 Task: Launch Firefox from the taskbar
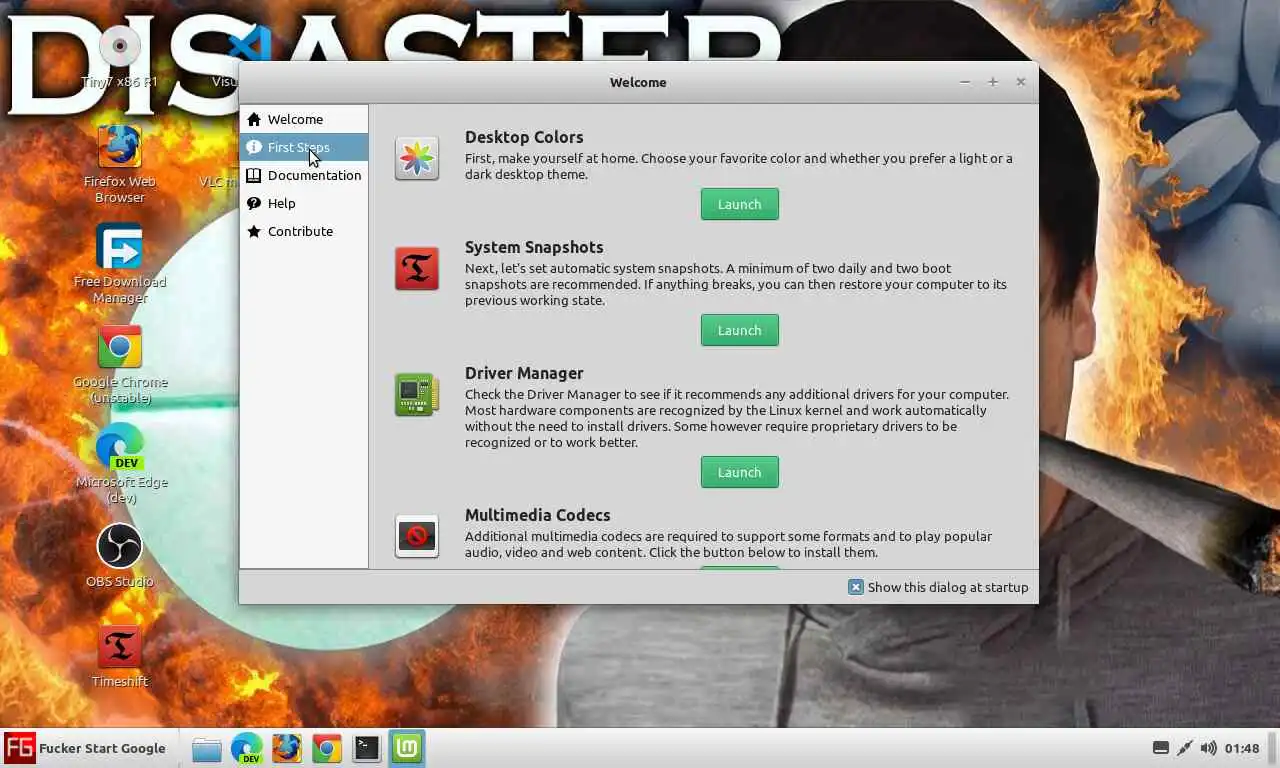[x=287, y=748]
